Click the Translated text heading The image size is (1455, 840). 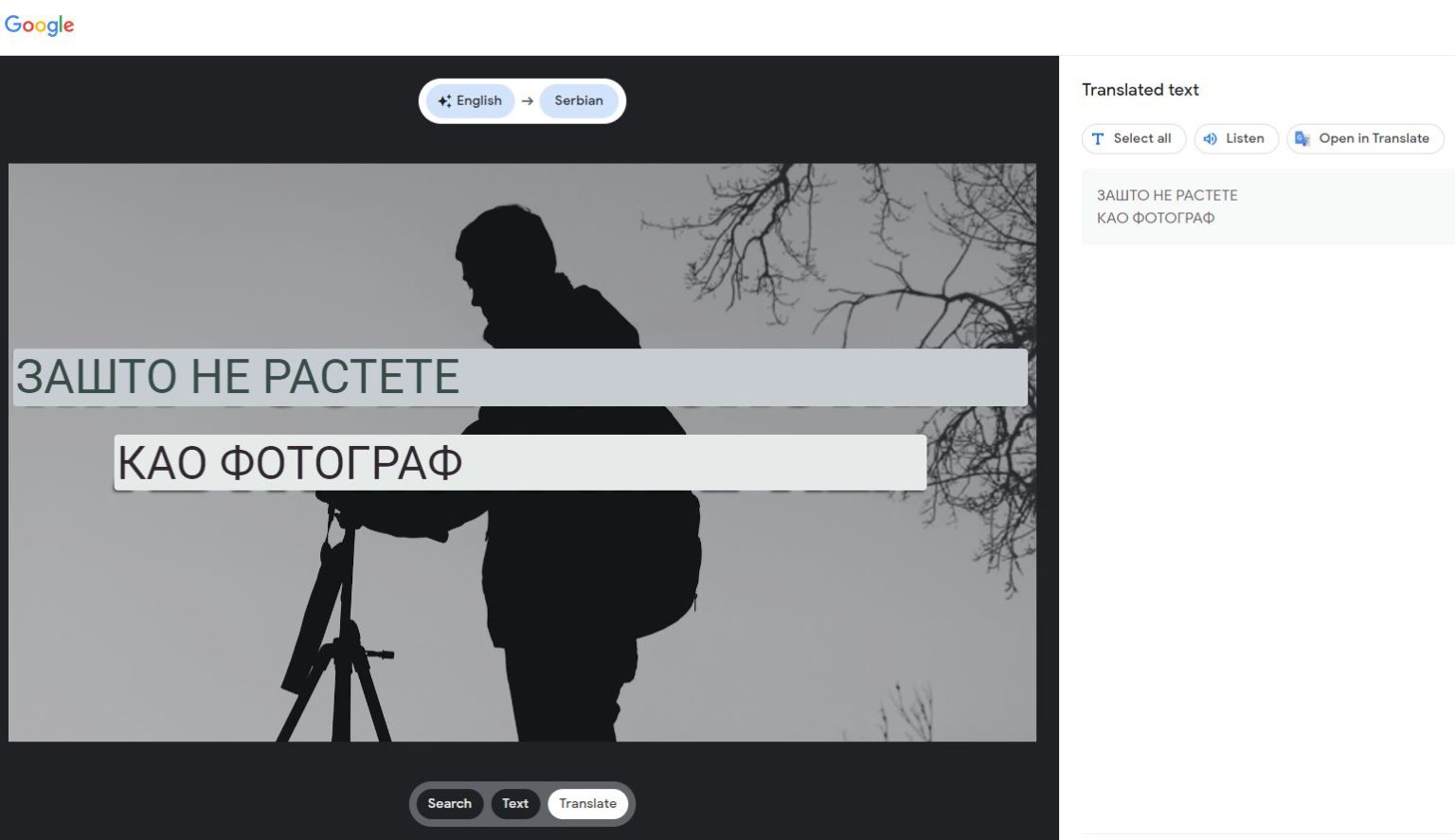click(1140, 90)
